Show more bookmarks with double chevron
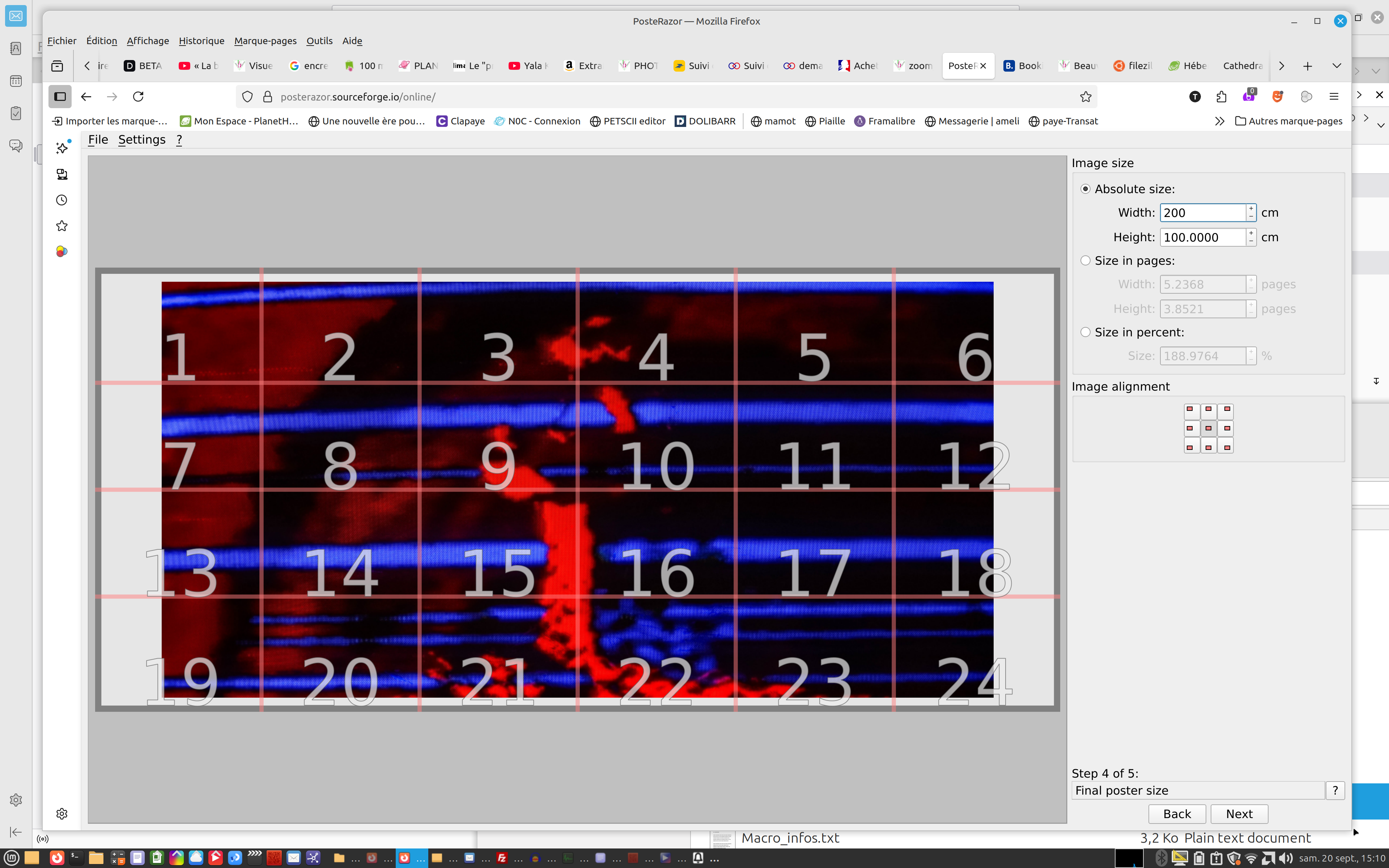This screenshot has height=868, width=1389. (x=1220, y=121)
